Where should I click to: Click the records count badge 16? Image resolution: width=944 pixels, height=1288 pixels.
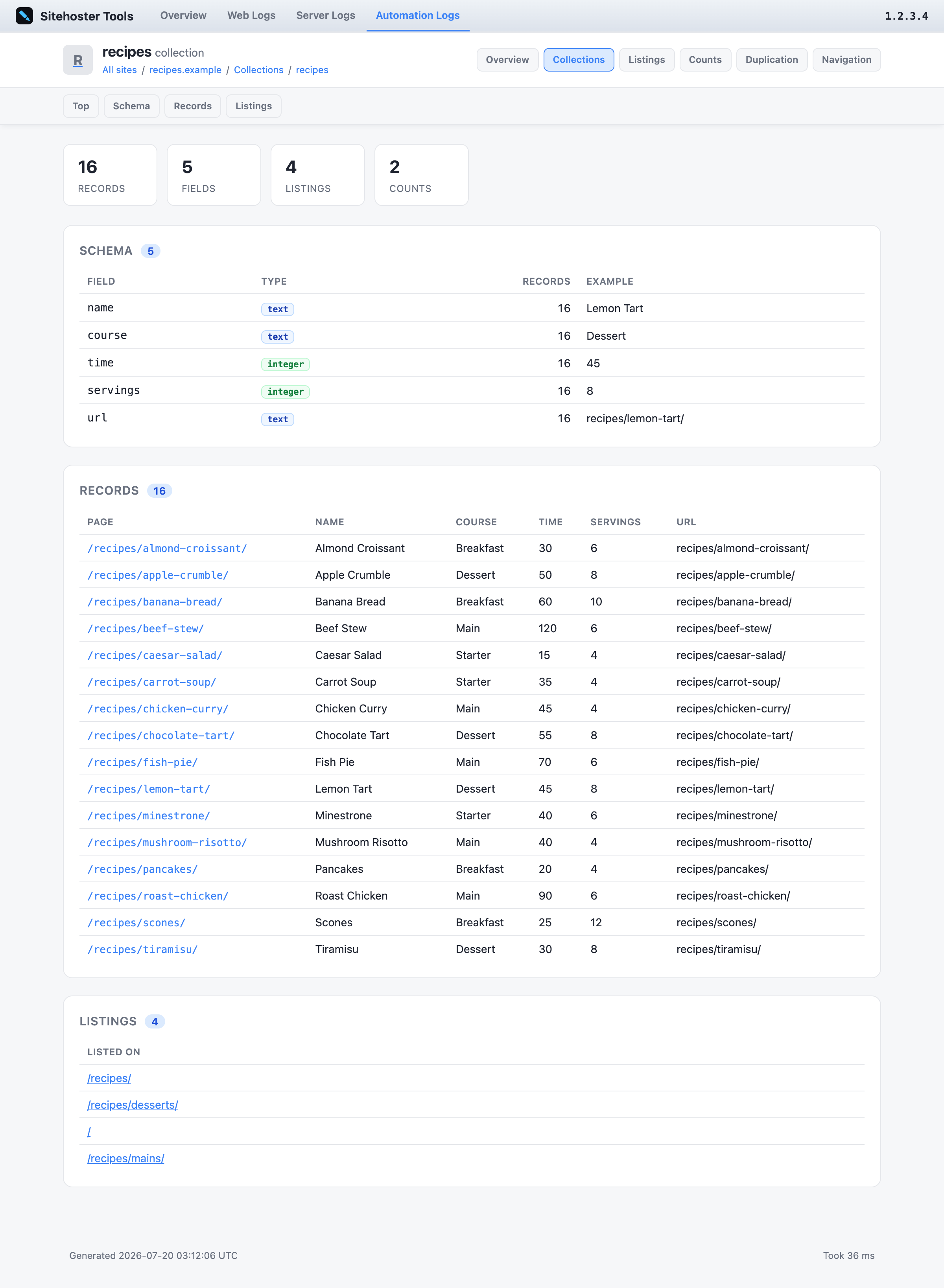click(159, 491)
